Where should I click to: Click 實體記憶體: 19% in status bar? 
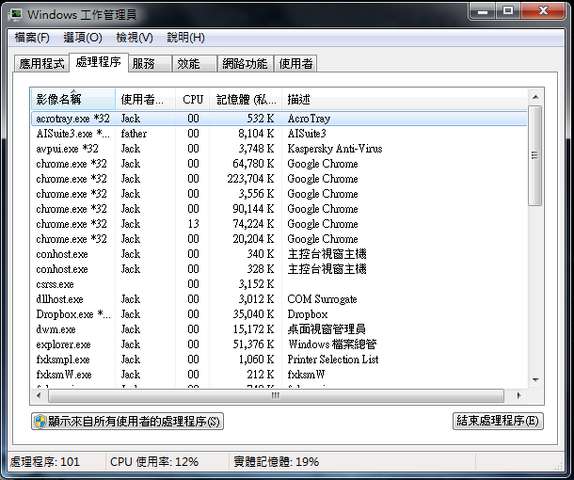tap(276, 462)
